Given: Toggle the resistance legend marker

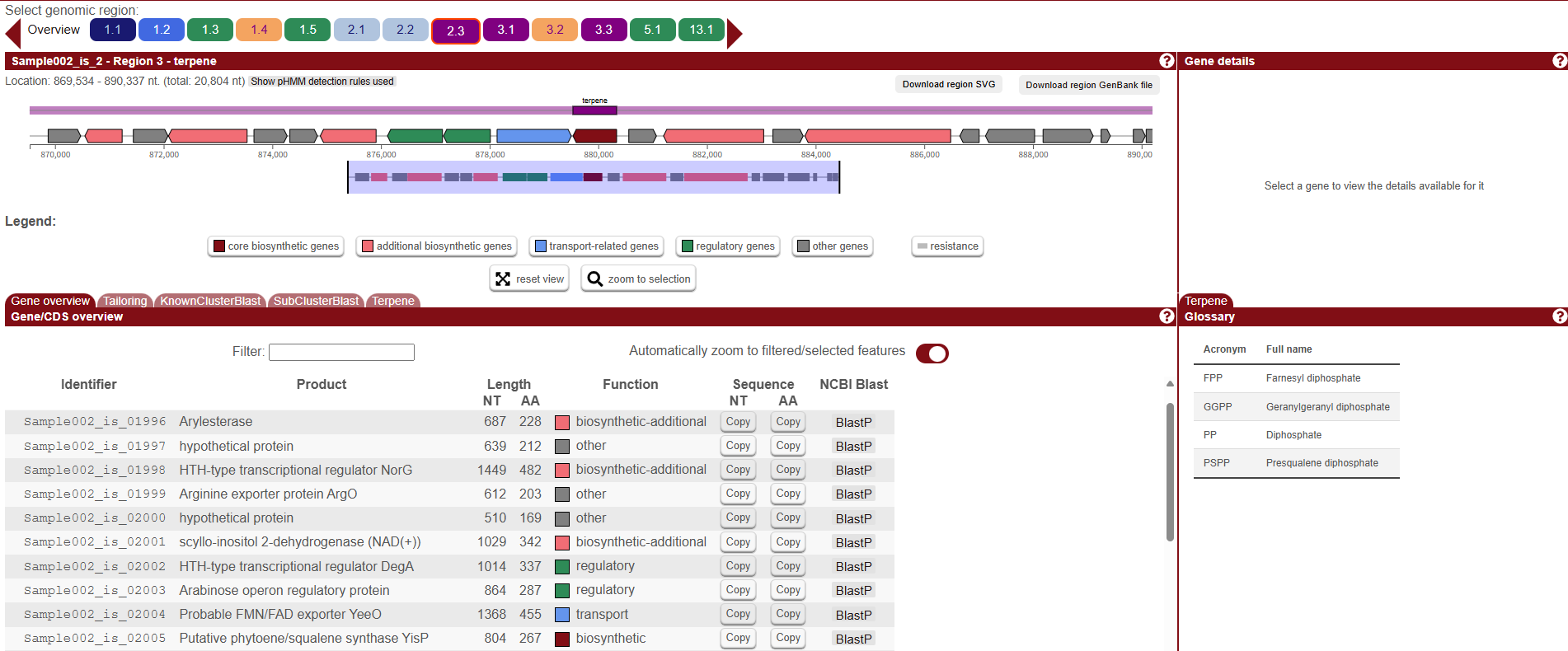Looking at the screenshot, I should [947, 246].
